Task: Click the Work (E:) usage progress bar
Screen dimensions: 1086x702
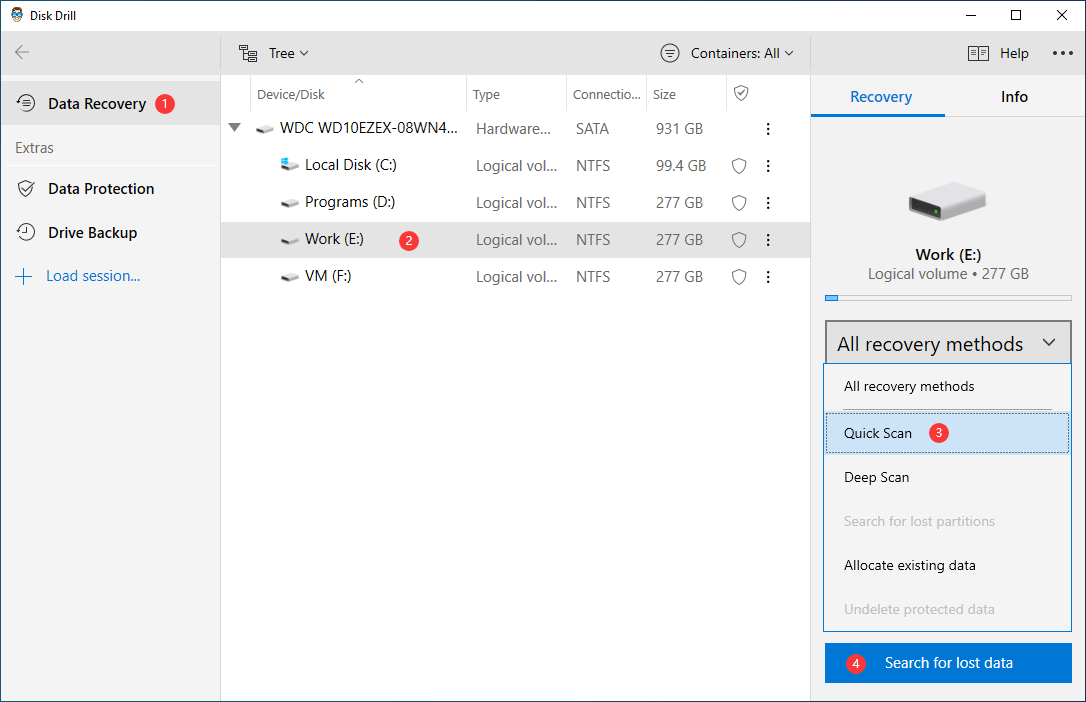Action: pyautogui.click(x=948, y=298)
